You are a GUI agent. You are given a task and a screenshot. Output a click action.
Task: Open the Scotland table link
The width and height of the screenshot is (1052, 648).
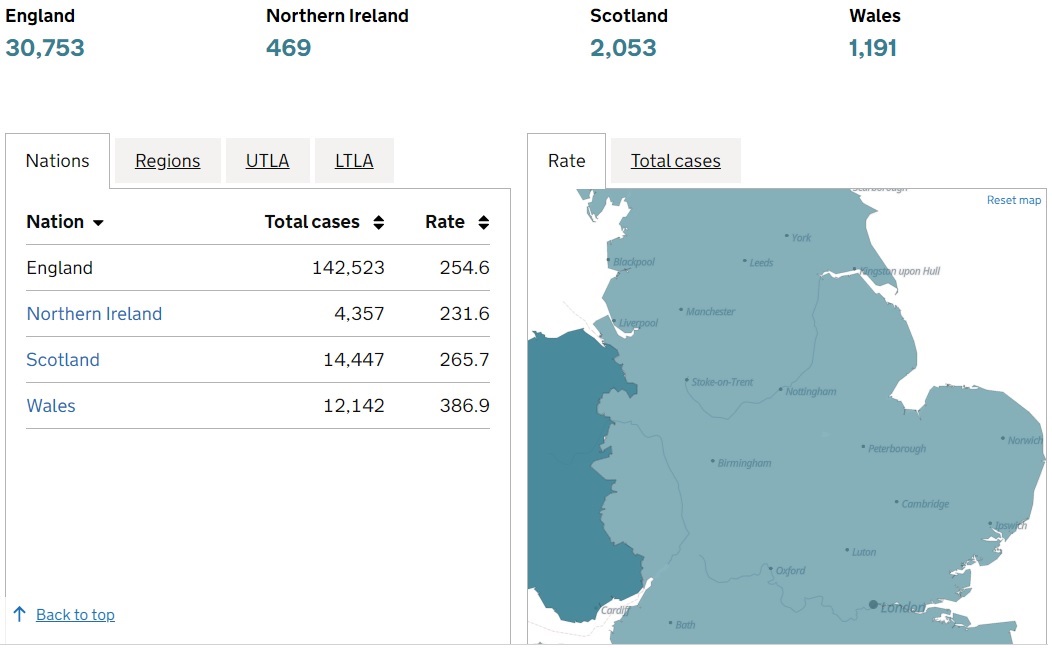coord(63,360)
